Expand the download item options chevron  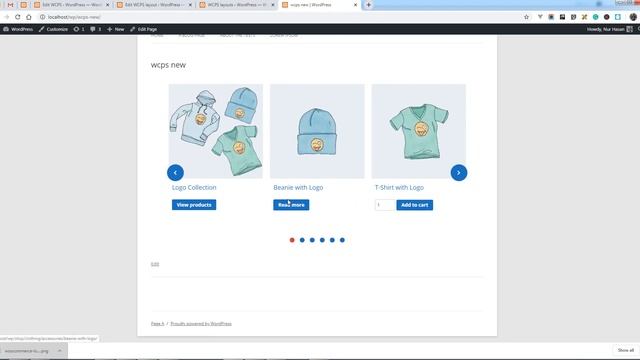tap(60, 351)
